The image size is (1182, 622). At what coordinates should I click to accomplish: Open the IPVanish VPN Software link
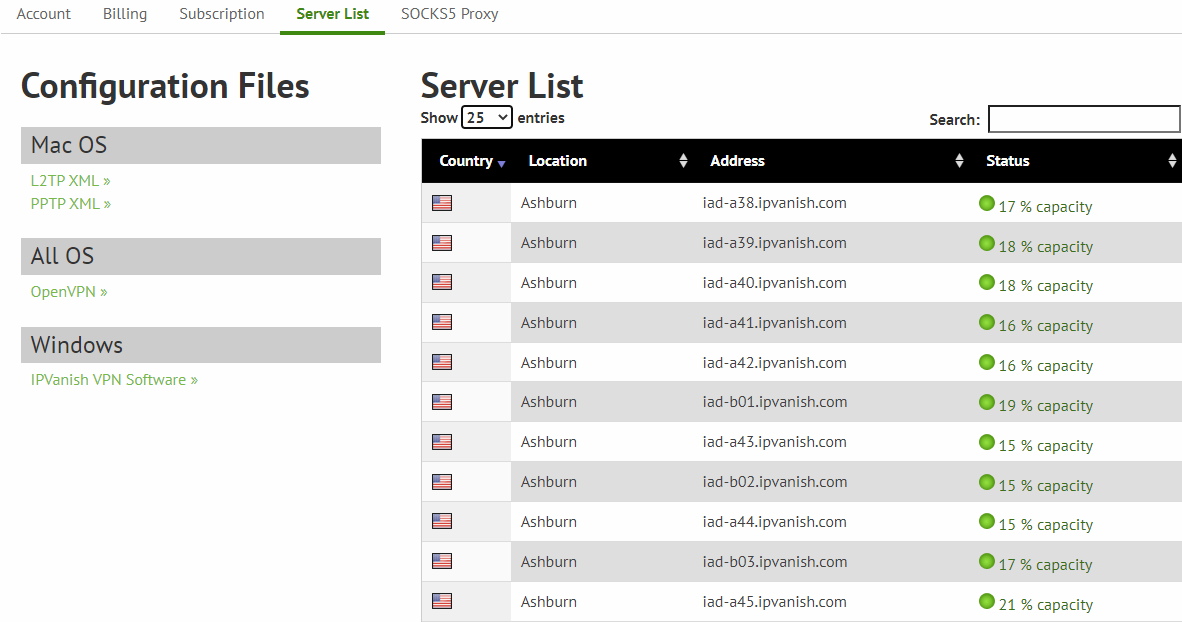114,380
